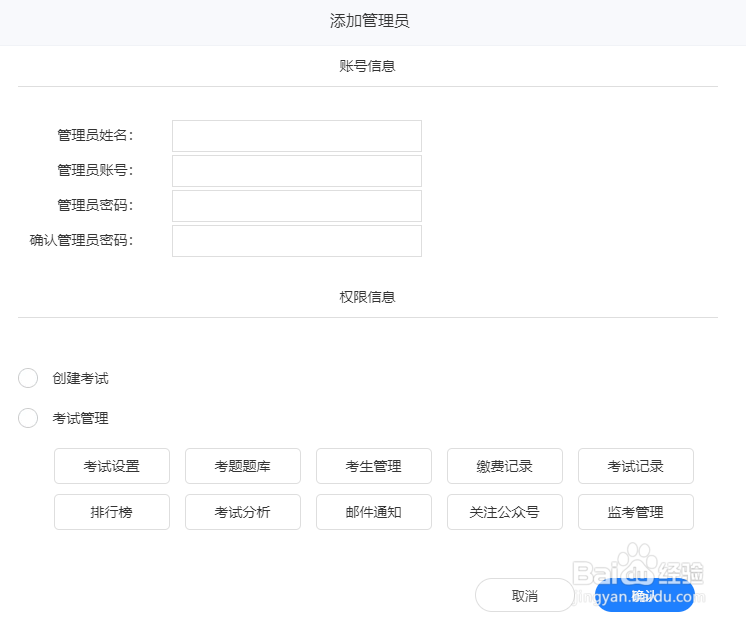
Task: Click the 确认管理员密码 label
Action: click(81, 240)
